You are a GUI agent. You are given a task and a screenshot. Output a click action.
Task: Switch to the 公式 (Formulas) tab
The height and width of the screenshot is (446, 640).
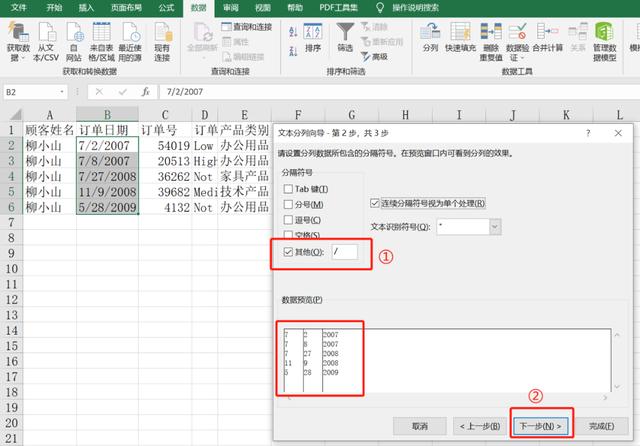(x=166, y=7)
